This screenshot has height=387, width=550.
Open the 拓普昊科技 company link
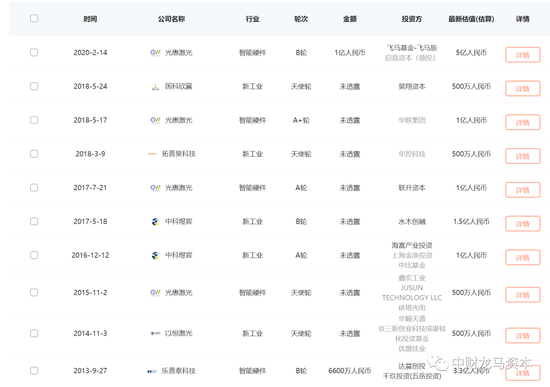(179, 154)
